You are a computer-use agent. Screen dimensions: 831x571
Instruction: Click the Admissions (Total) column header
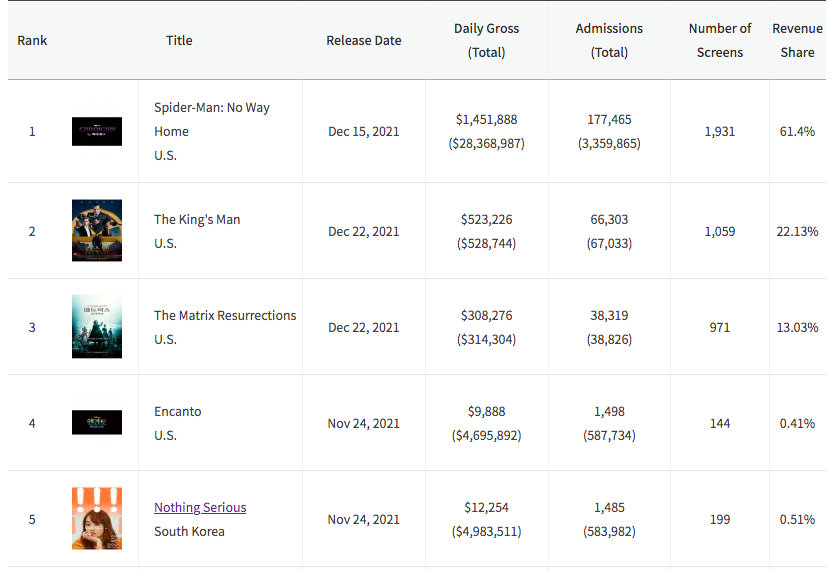pyautogui.click(x=609, y=40)
